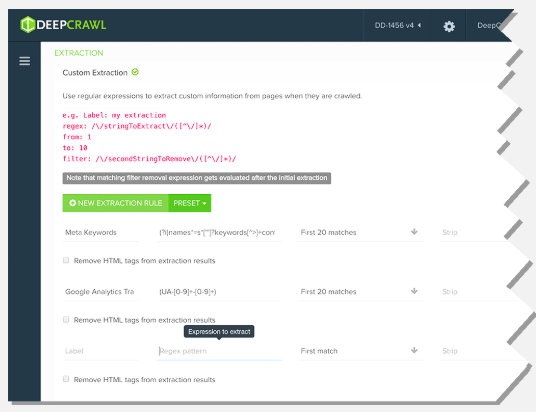Open the Google Analytics First 20 matches dropdown
This screenshot has width=536, height=412.
click(360, 292)
